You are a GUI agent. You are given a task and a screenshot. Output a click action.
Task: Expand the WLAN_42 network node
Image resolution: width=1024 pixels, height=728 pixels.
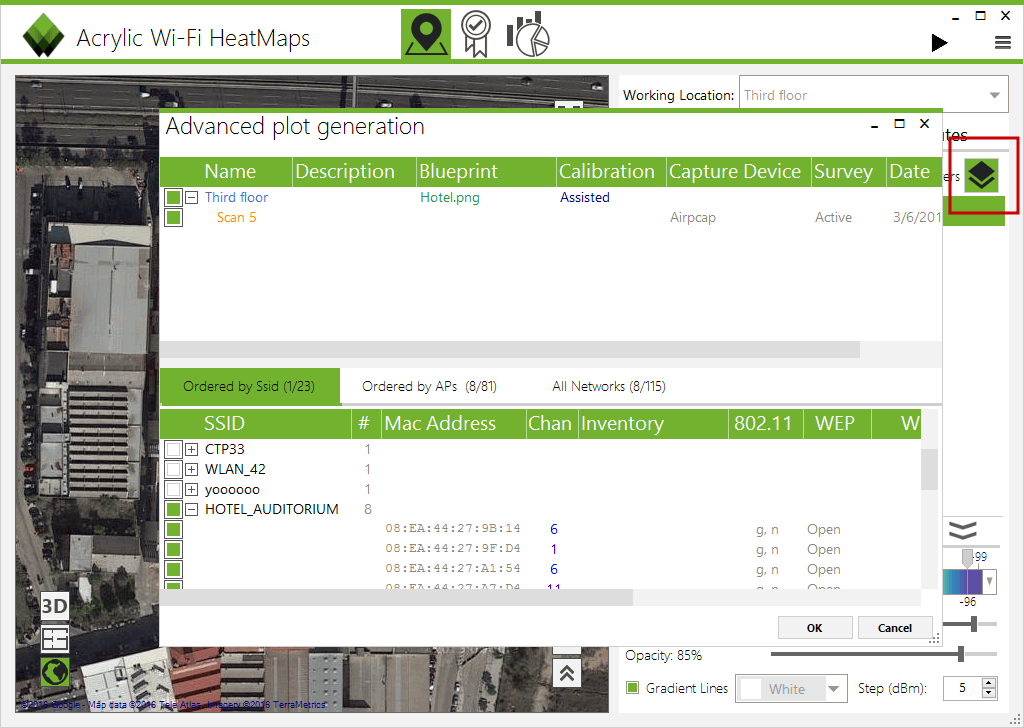coord(191,469)
